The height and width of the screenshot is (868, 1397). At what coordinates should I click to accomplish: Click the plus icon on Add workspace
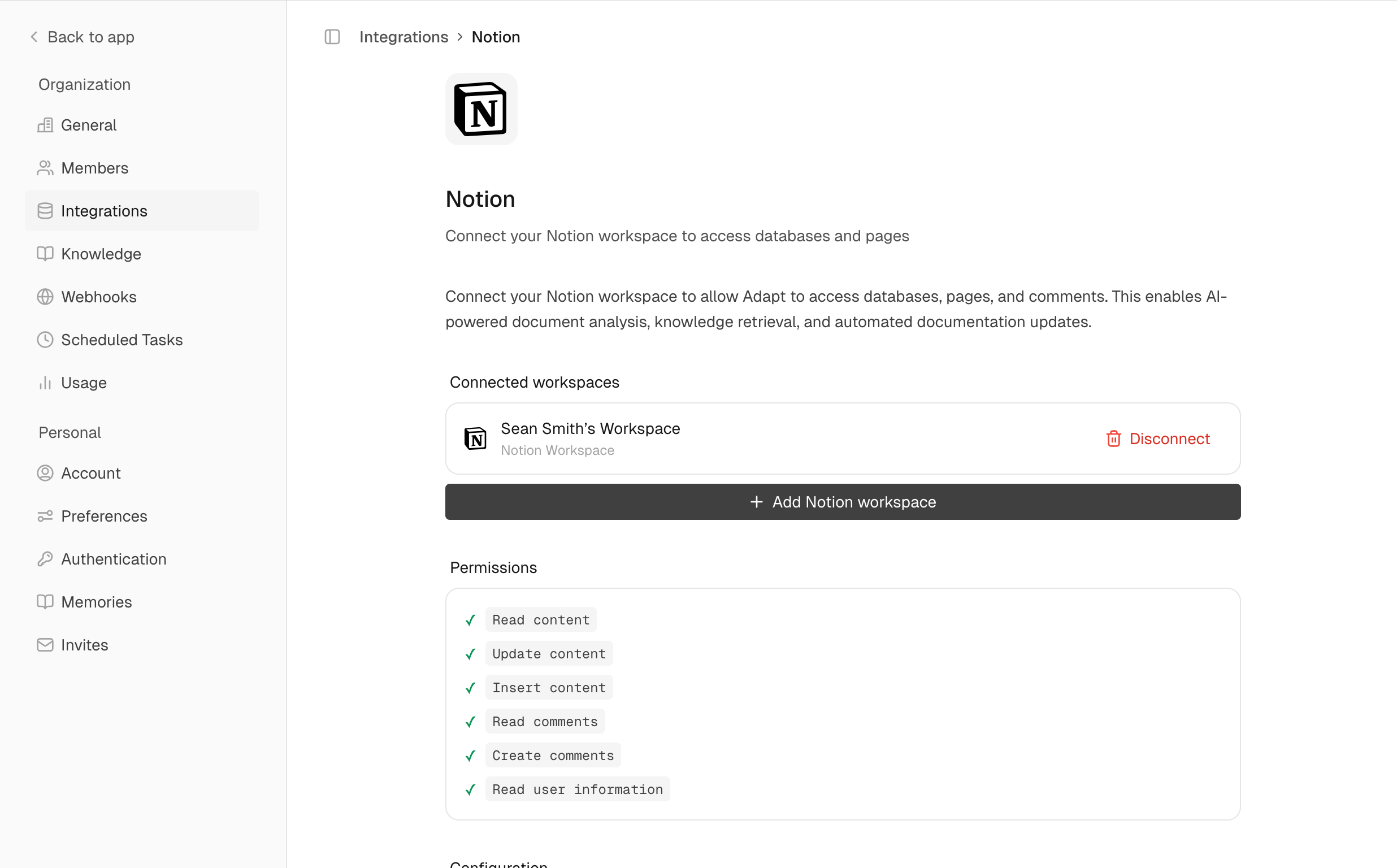click(757, 502)
